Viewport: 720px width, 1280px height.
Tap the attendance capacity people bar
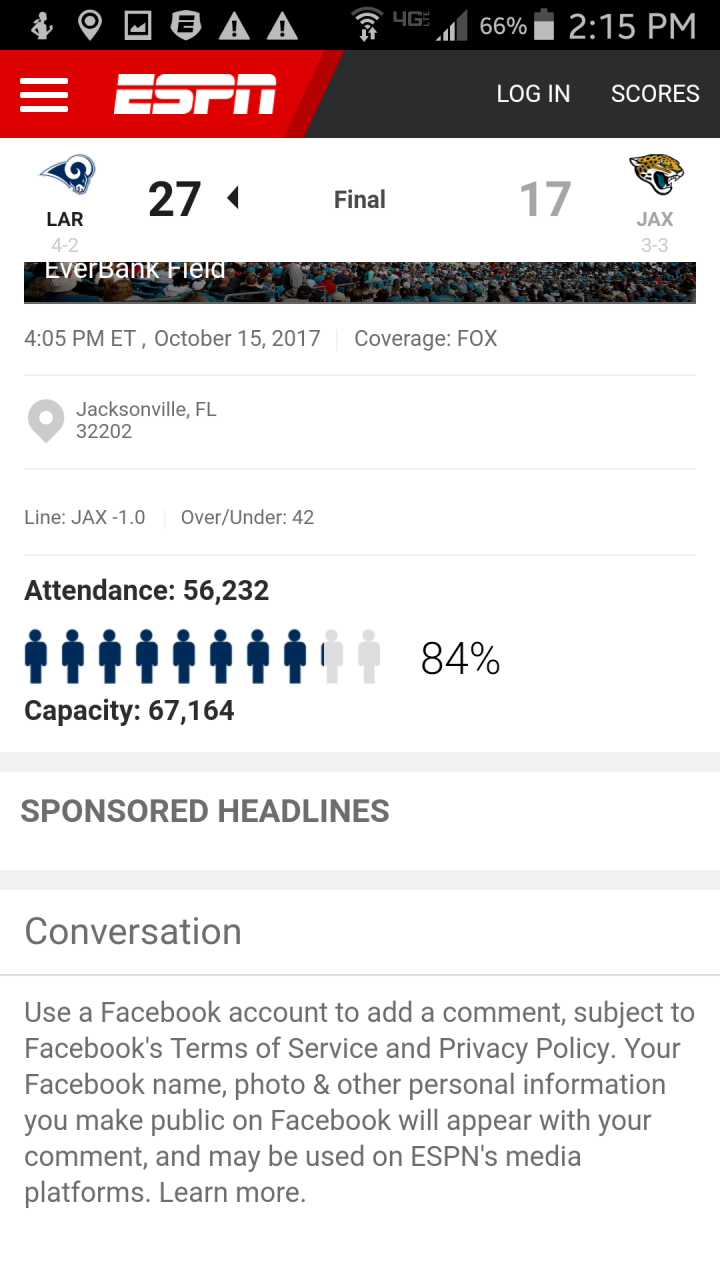click(x=202, y=657)
